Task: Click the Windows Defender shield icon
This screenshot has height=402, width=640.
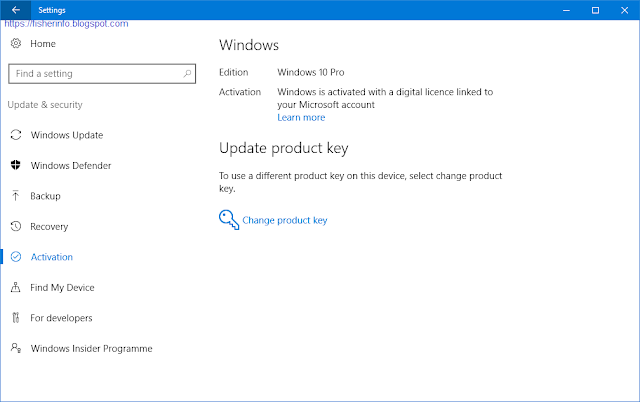Action: [x=16, y=165]
